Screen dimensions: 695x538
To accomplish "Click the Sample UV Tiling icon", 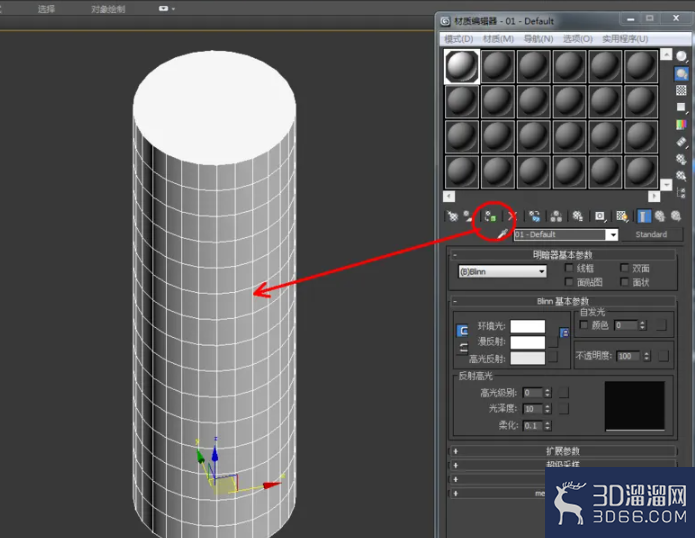I will (x=681, y=107).
